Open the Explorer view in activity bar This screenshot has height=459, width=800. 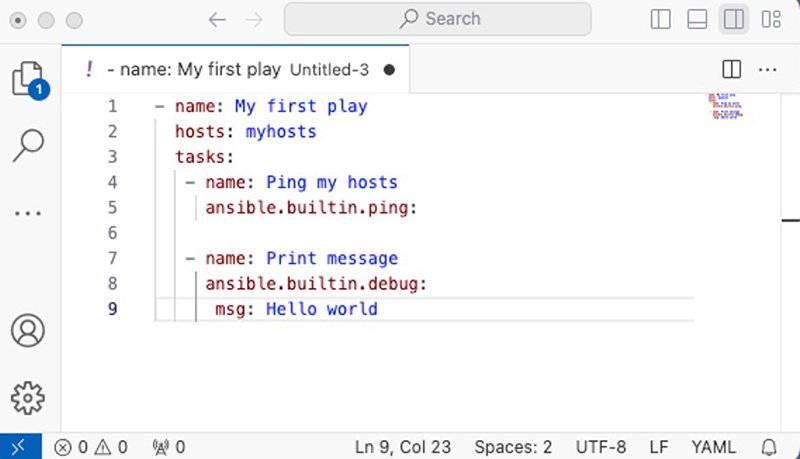pos(28,79)
